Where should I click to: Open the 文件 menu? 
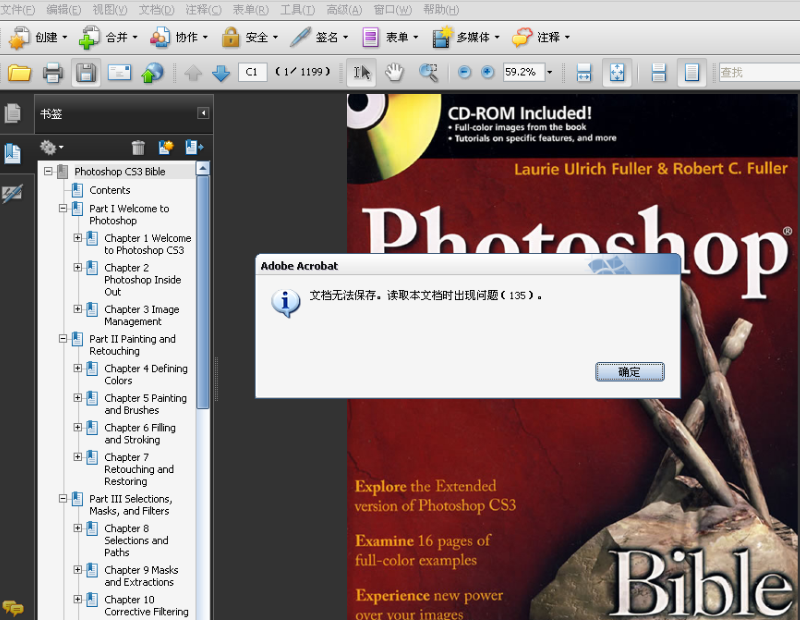point(18,10)
